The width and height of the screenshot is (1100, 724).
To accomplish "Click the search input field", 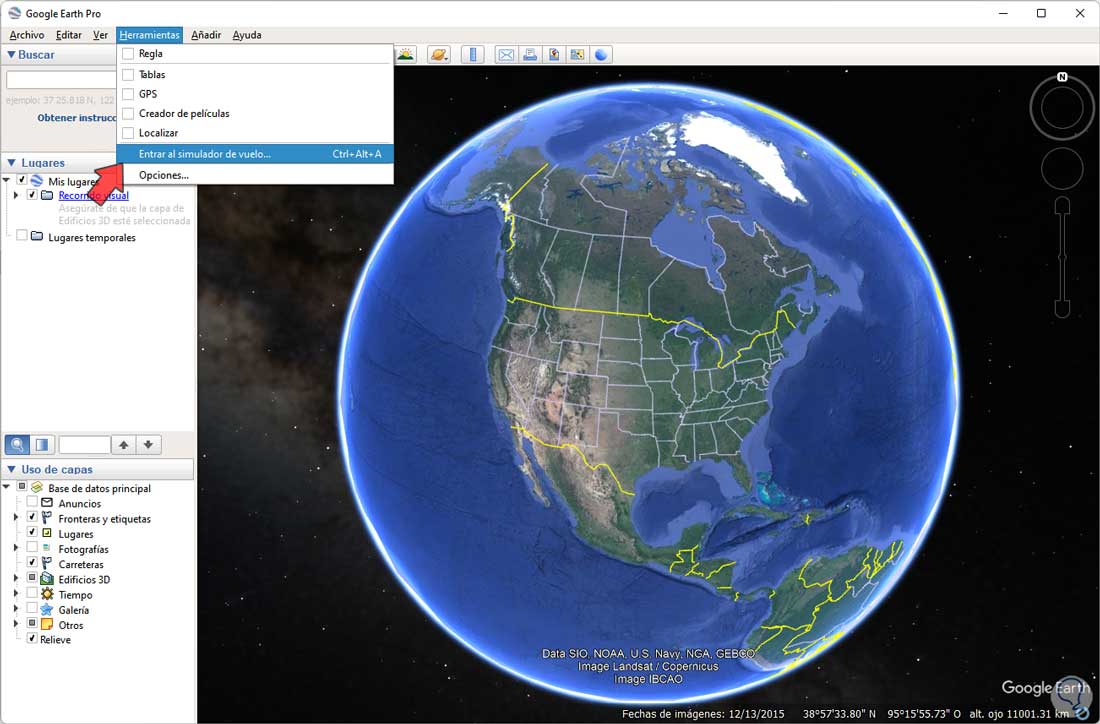I will pyautogui.click(x=61, y=79).
